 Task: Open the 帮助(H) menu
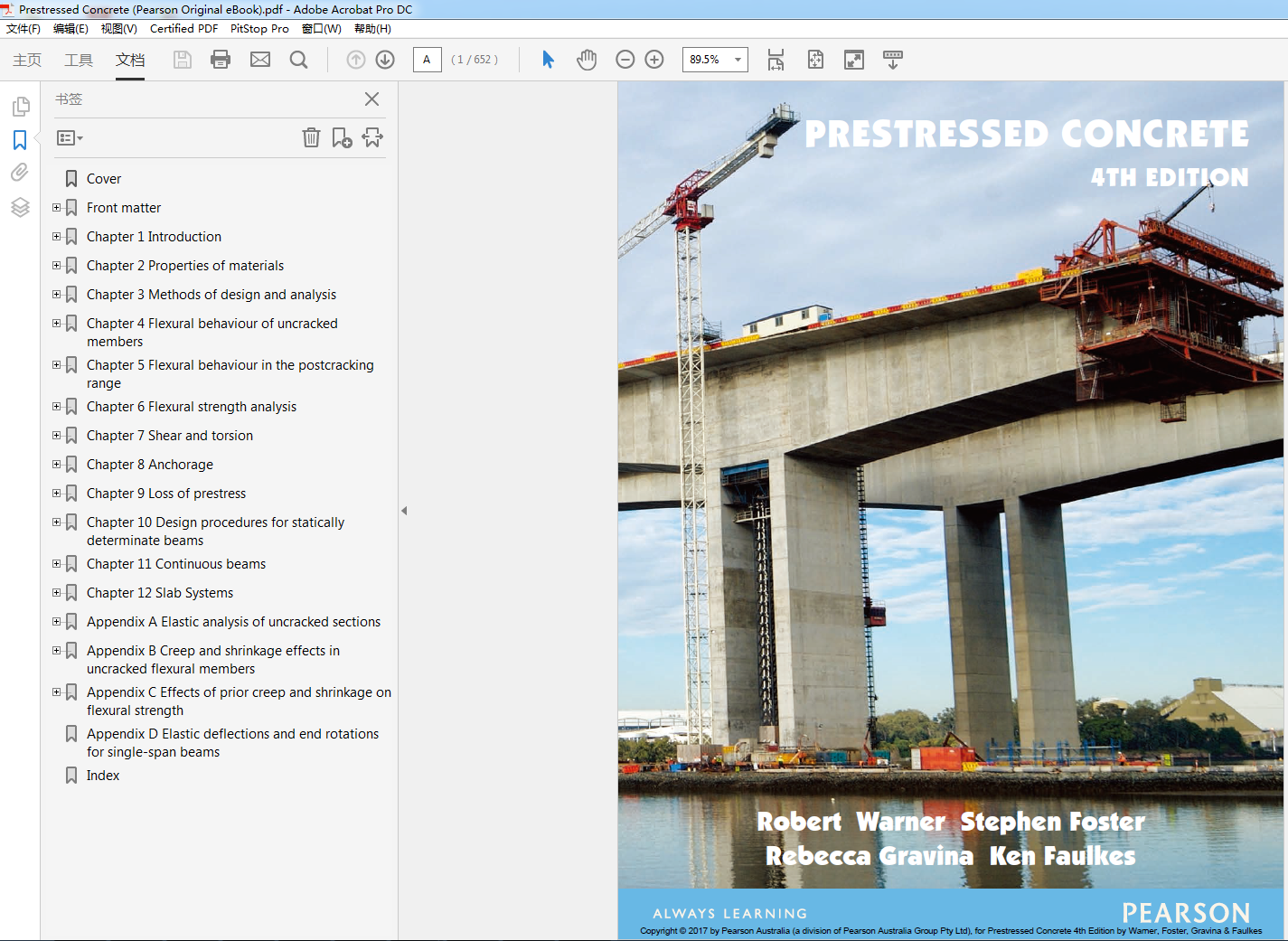pyautogui.click(x=372, y=29)
